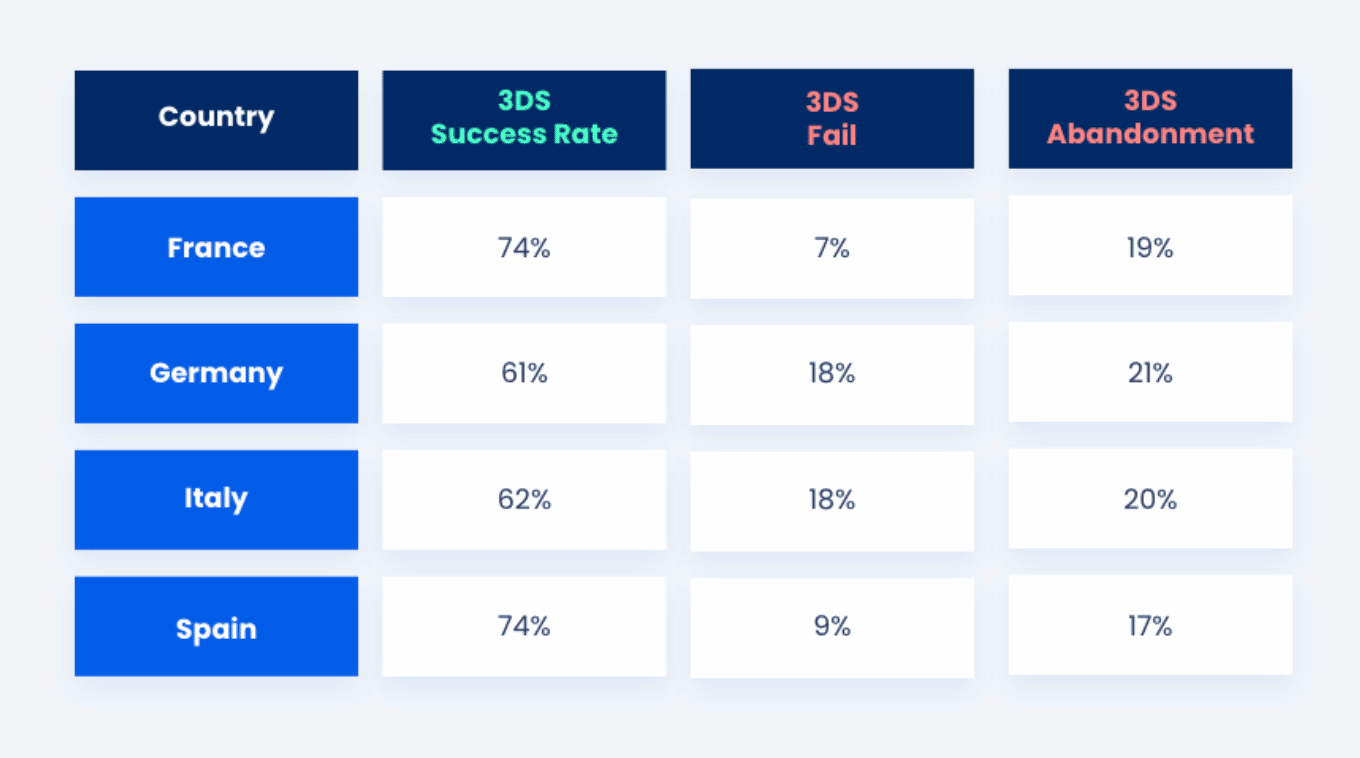Click the France row label
The height and width of the screenshot is (758, 1360).
[216, 247]
